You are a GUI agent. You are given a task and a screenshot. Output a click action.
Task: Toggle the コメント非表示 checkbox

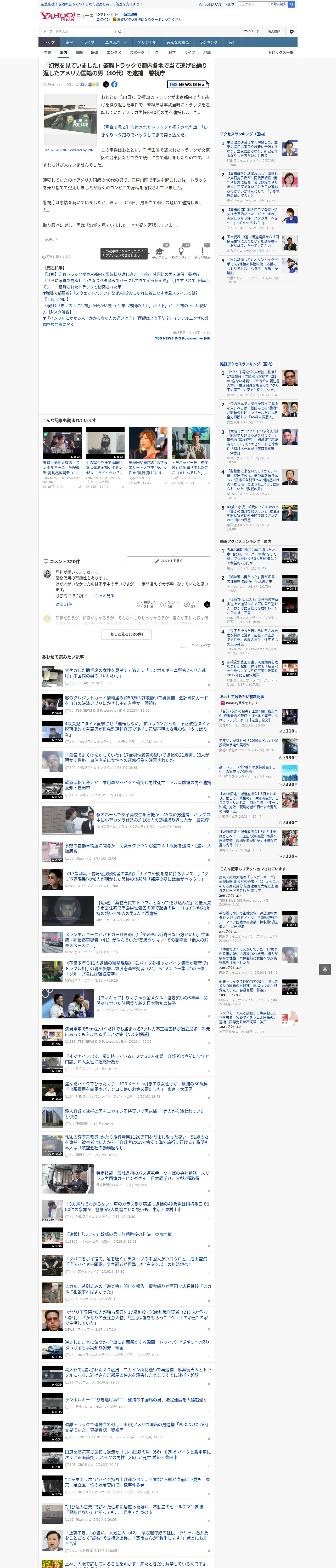tap(183, 645)
